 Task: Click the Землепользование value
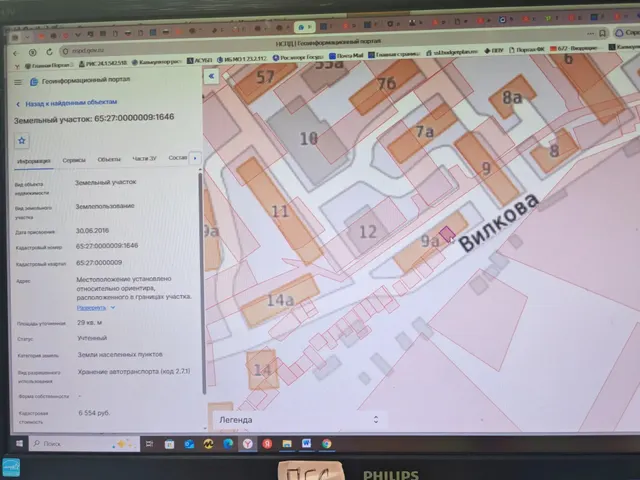pos(105,206)
